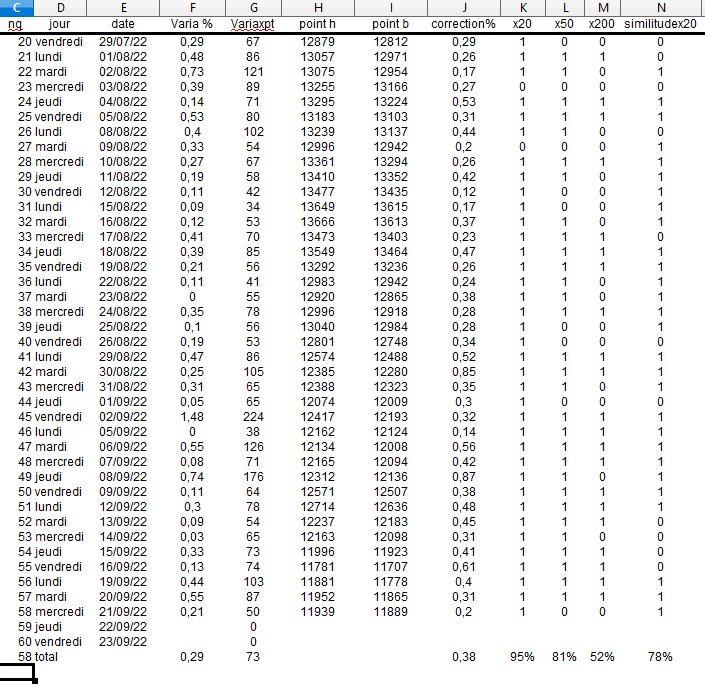Select date cell 29/07/22
Viewport: 705px width, 696px height.
click(x=123, y=42)
